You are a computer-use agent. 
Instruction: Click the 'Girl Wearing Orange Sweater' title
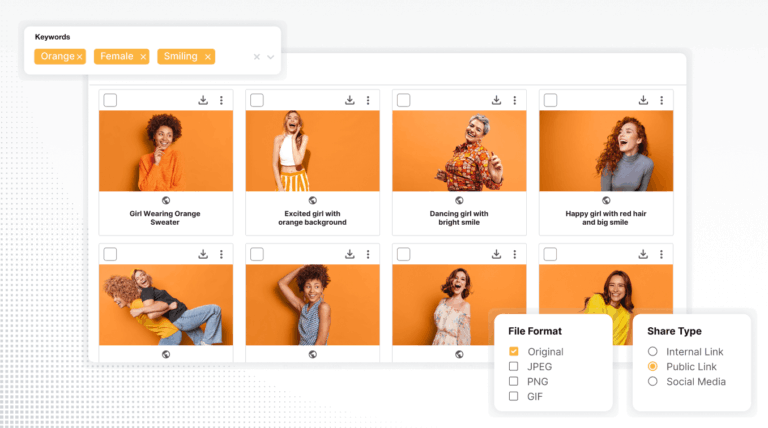[165, 218]
